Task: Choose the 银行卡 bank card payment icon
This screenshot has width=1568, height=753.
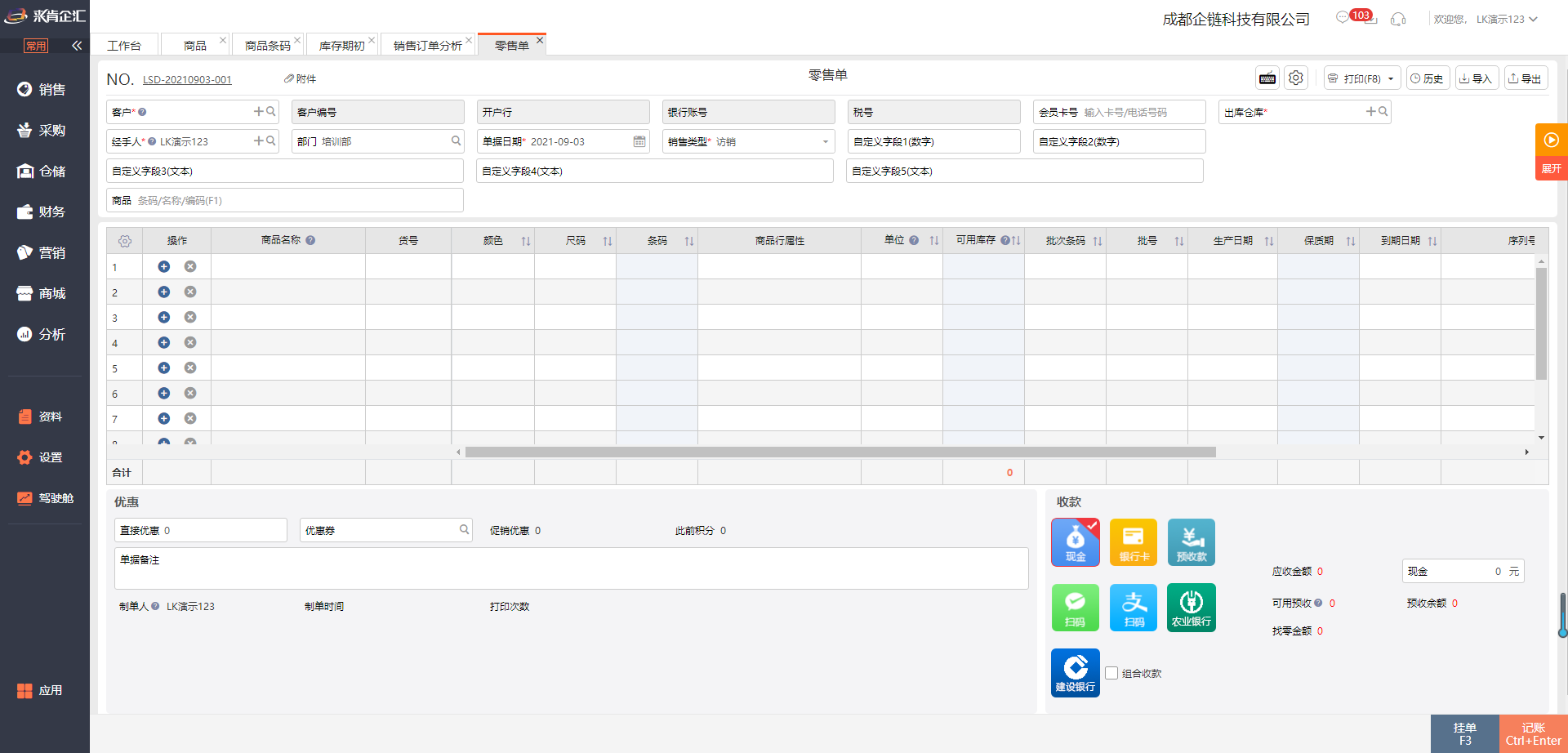Action: pos(1133,542)
